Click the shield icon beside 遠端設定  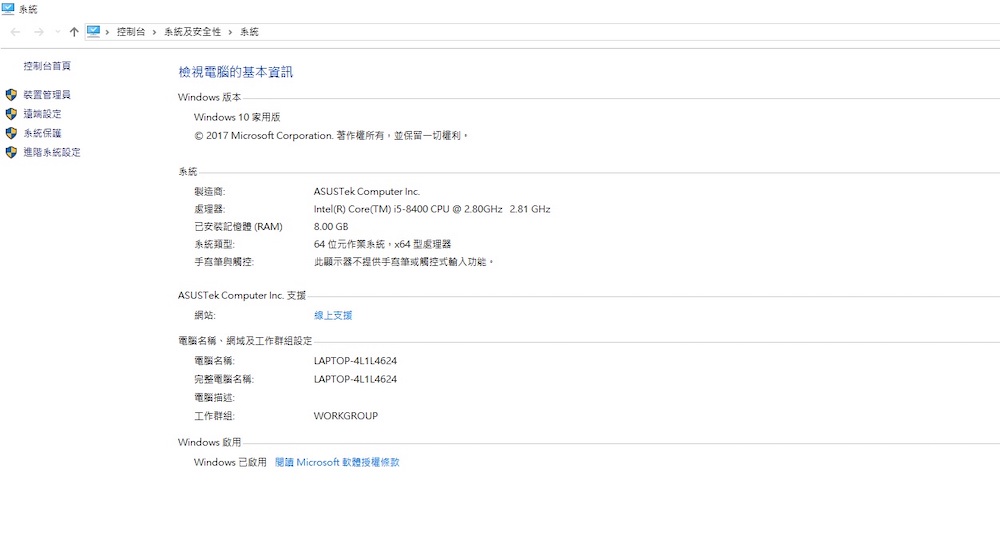tap(11, 114)
